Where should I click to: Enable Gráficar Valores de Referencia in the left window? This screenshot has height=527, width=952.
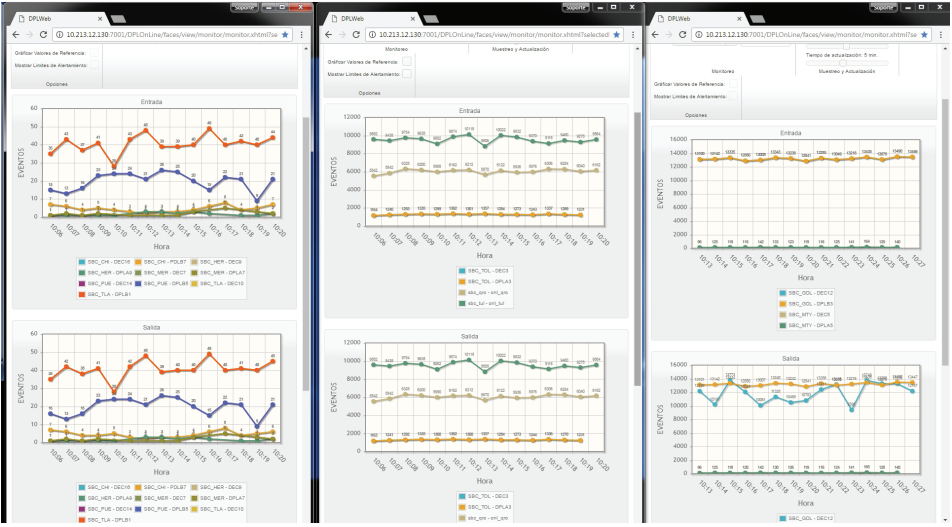(x=95, y=52)
